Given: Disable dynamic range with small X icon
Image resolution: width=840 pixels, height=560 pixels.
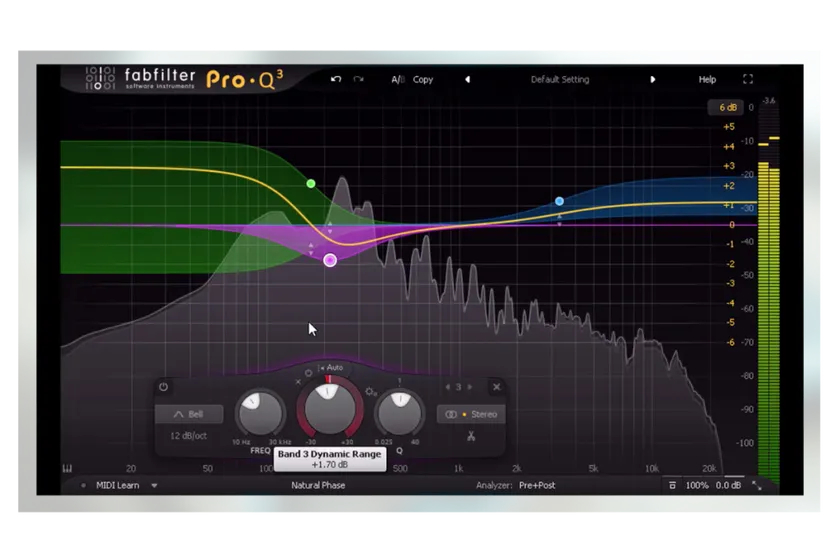Looking at the screenshot, I should click(298, 382).
